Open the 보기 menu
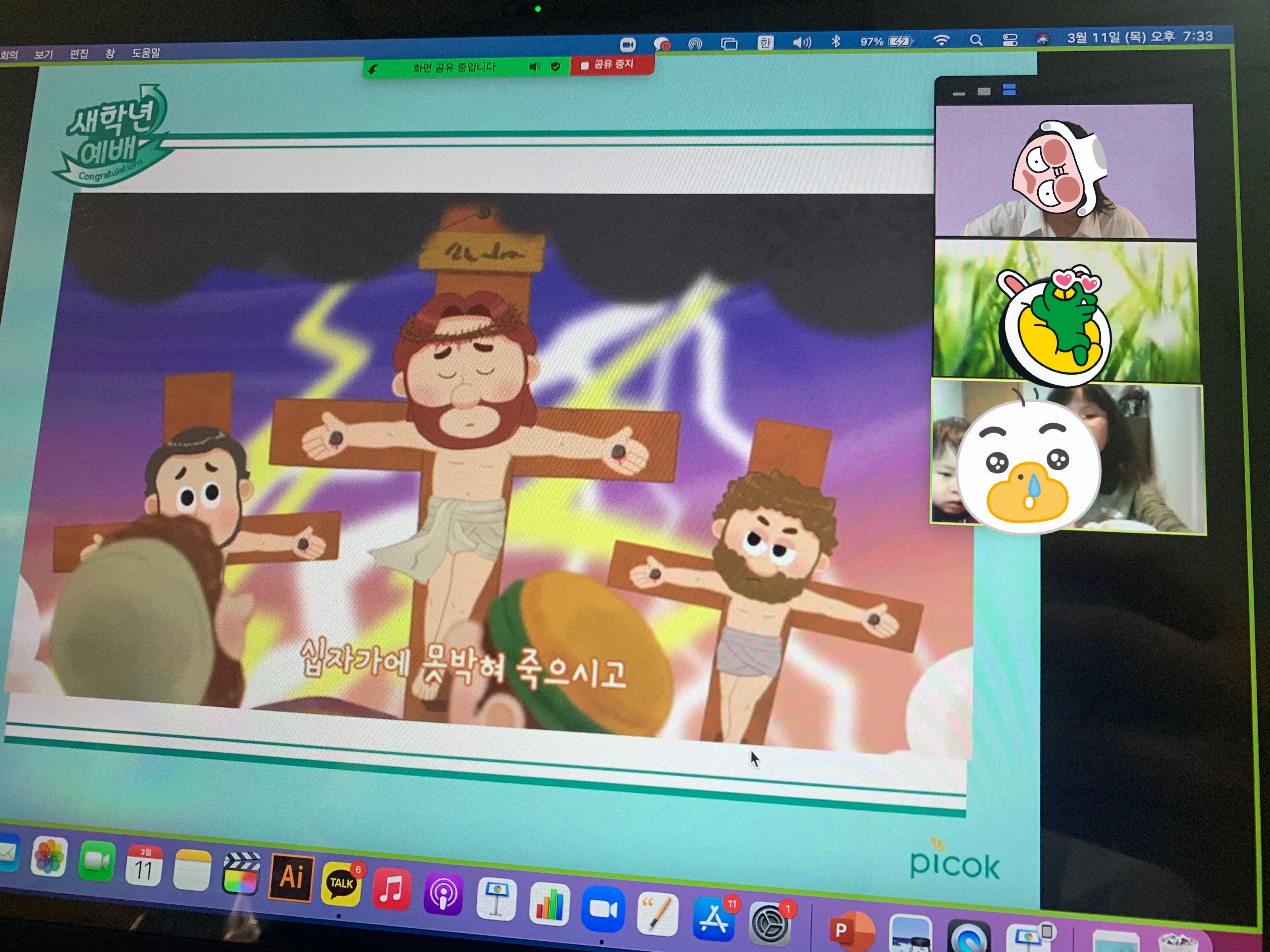Viewport: 1270px width, 952px height. pyautogui.click(x=44, y=54)
